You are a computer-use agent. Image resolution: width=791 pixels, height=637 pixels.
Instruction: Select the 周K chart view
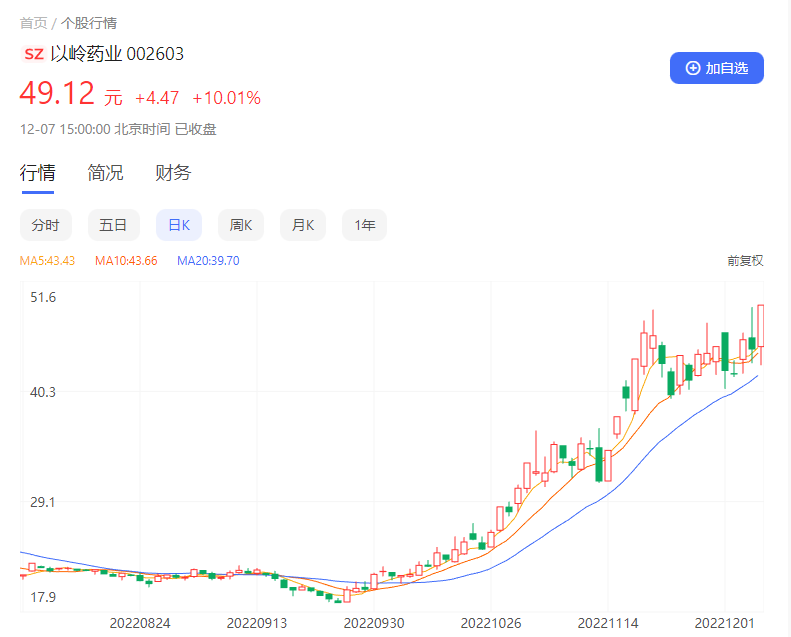[x=241, y=225]
